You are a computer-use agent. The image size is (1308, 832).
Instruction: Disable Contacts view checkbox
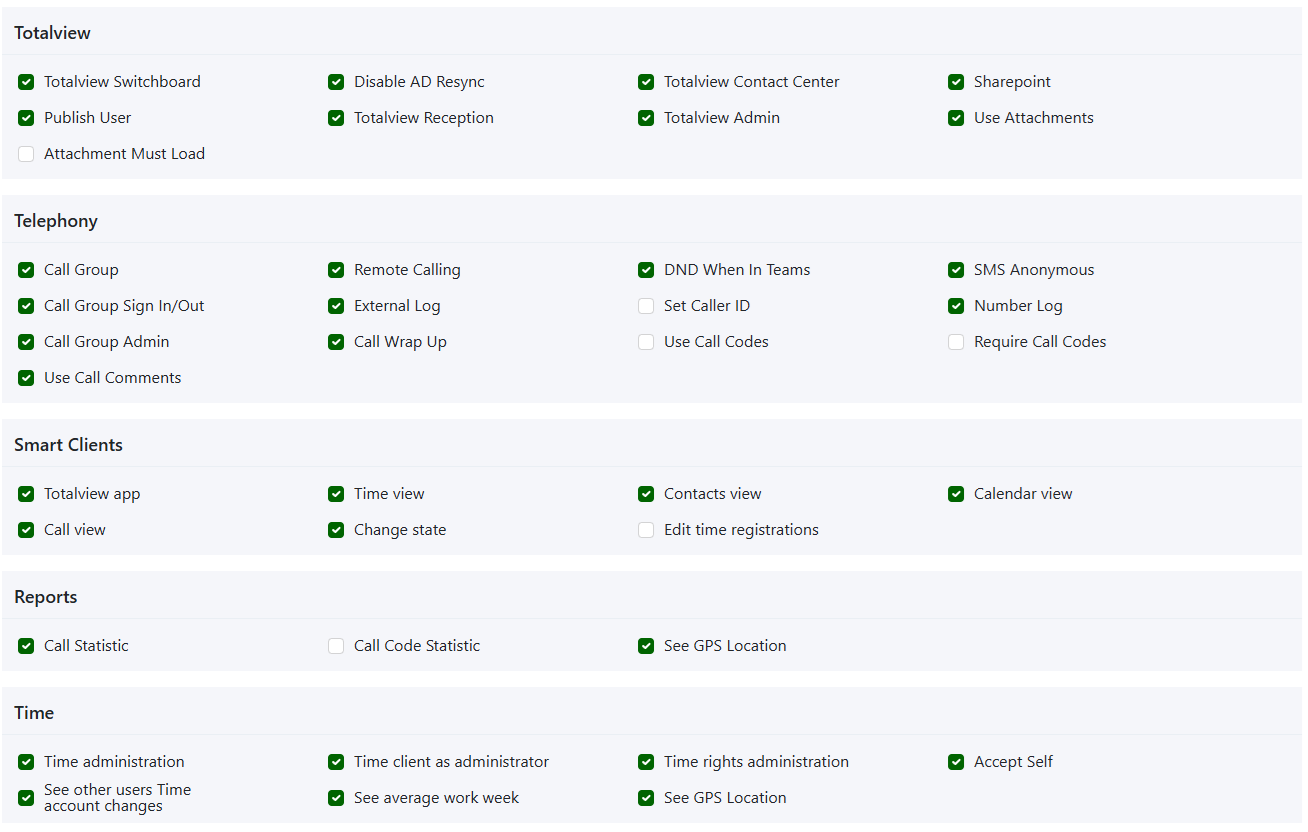[646, 494]
